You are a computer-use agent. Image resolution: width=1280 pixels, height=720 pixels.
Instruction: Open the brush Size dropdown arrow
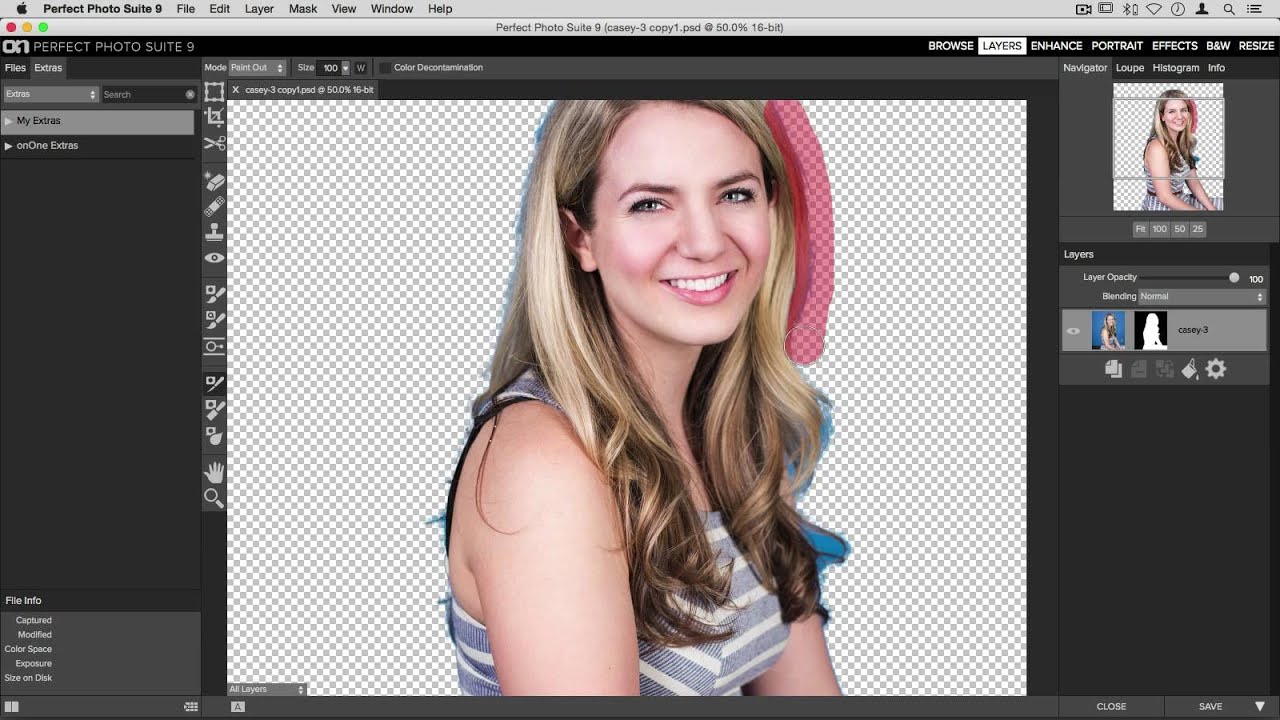click(345, 68)
